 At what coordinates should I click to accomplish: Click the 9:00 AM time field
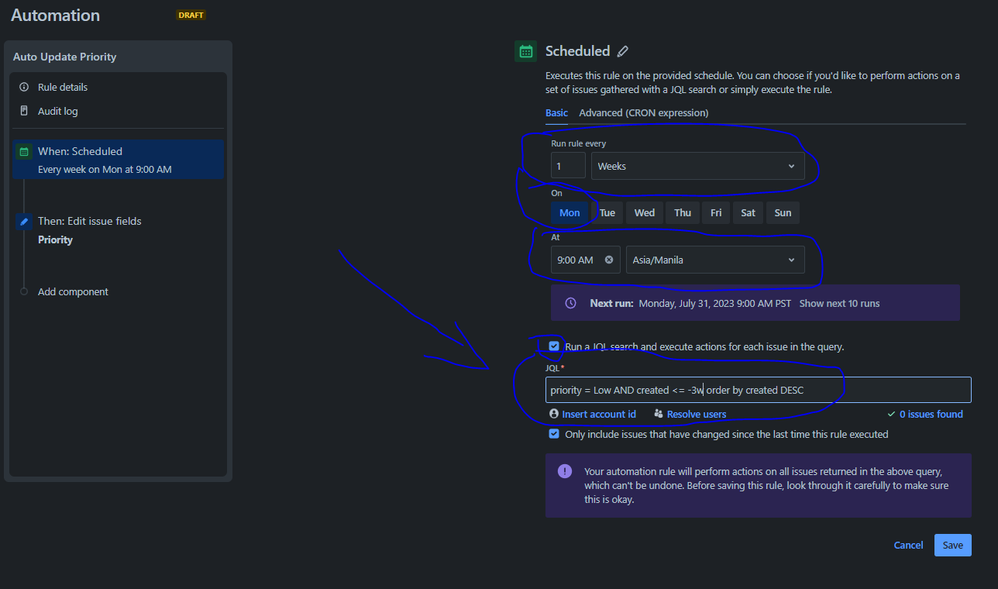pyautogui.click(x=585, y=260)
